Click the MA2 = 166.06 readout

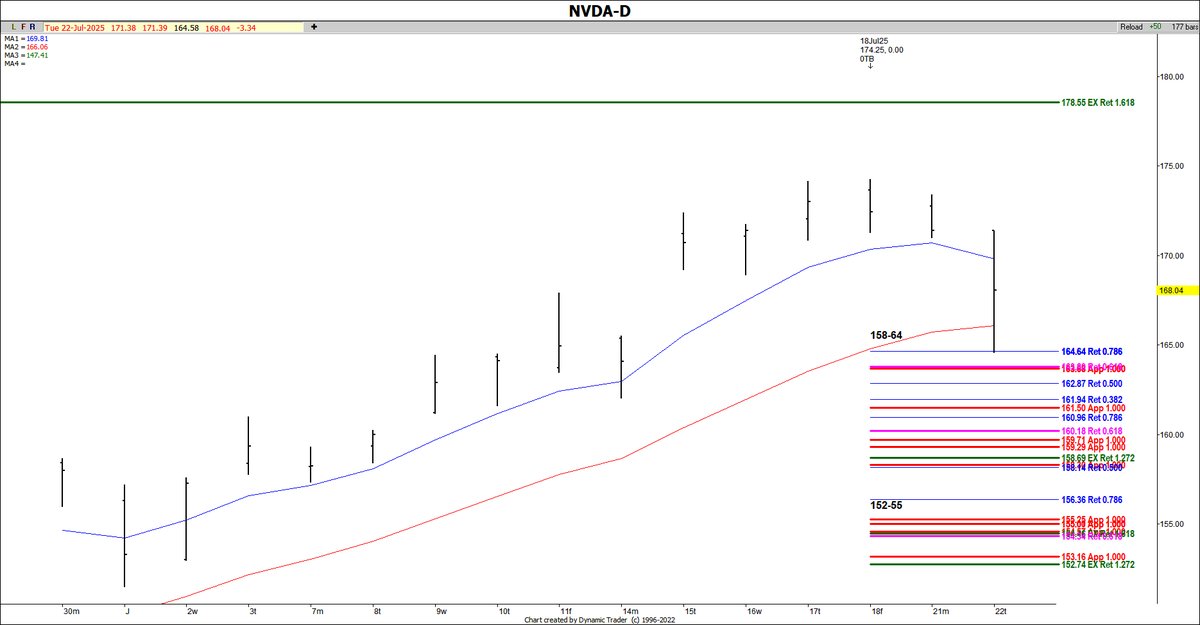(x=25, y=47)
